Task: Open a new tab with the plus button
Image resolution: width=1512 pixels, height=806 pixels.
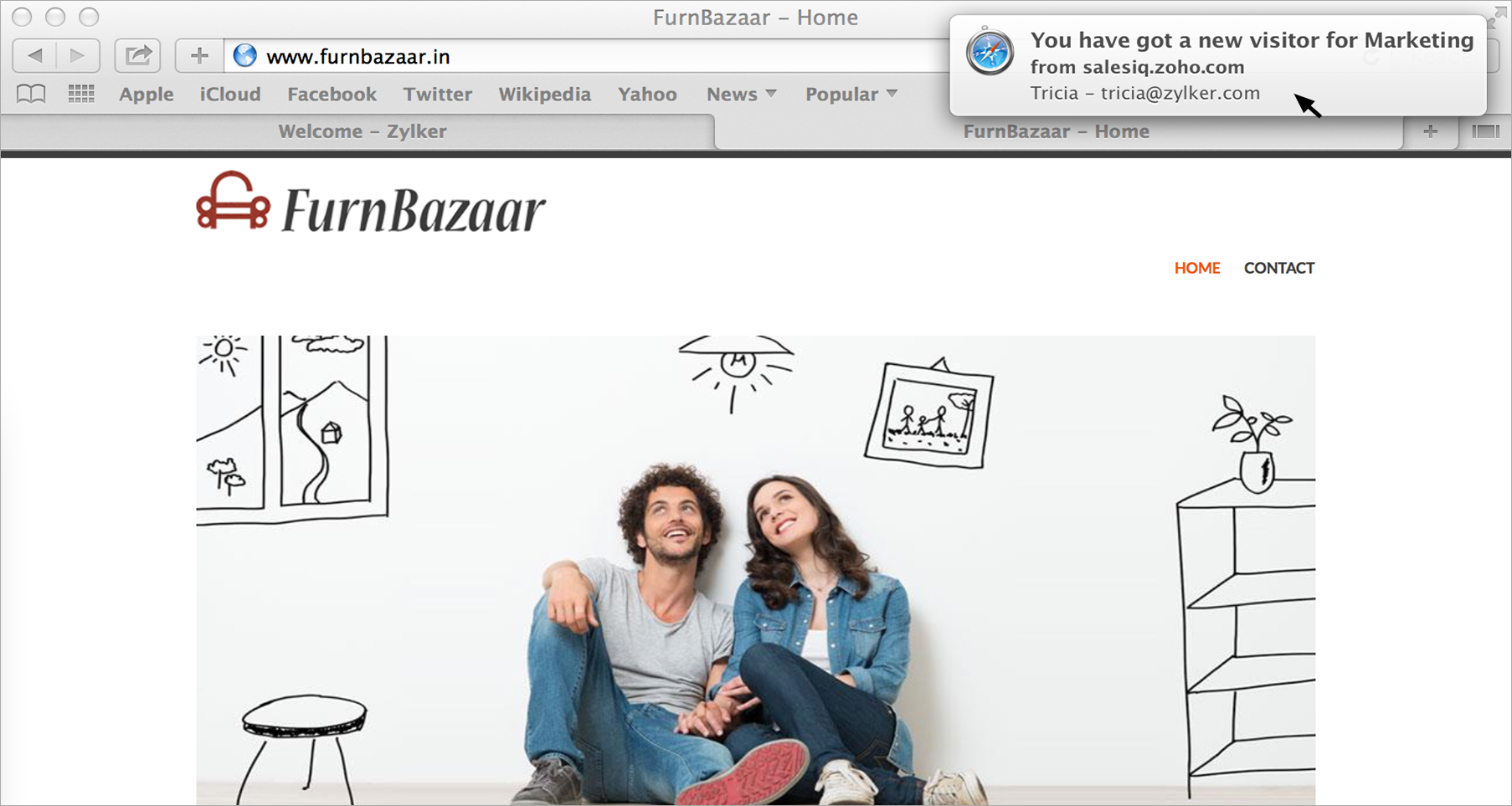Action: 1430,131
